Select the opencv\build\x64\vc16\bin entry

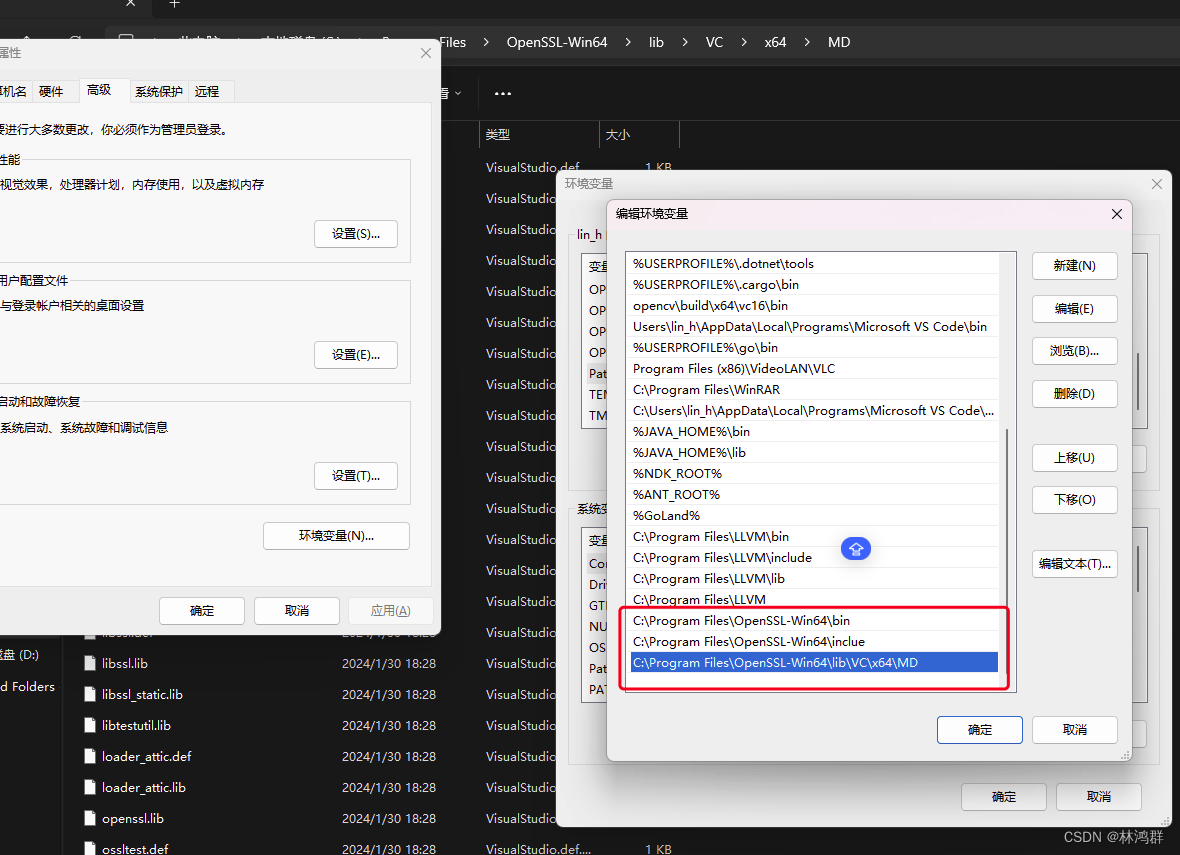pyautogui.click(x=814, y=306)
